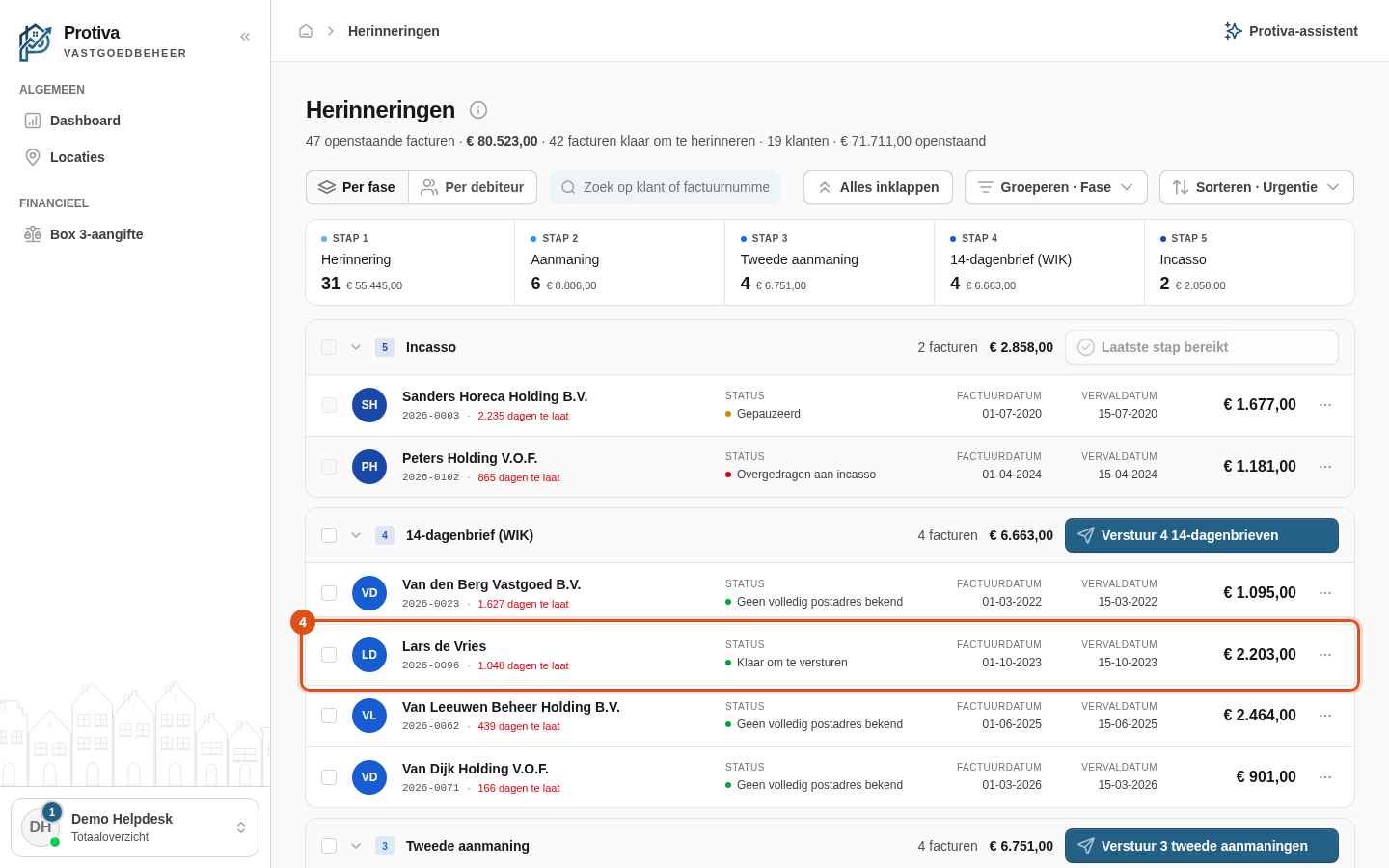Collapse the Incasso group chevron

click(x=356, y=347)
